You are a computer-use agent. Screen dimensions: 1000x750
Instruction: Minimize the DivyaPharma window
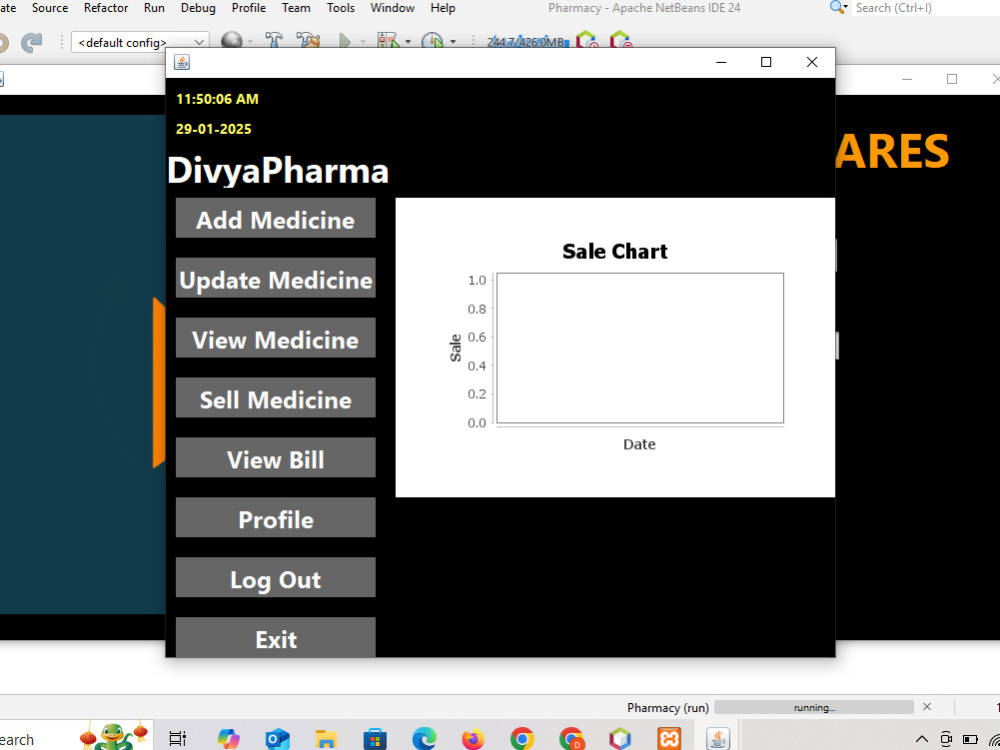pos(721,62)
